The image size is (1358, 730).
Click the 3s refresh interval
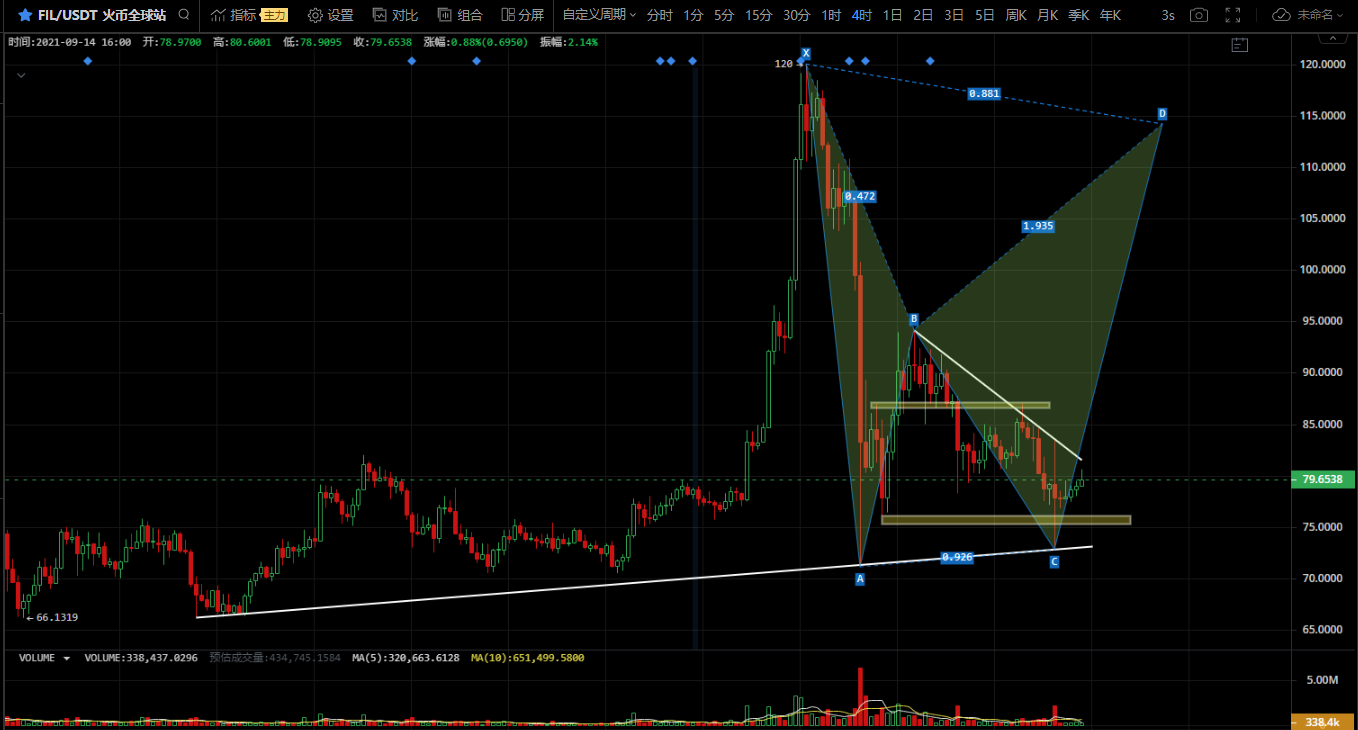tap(1168, 15)
